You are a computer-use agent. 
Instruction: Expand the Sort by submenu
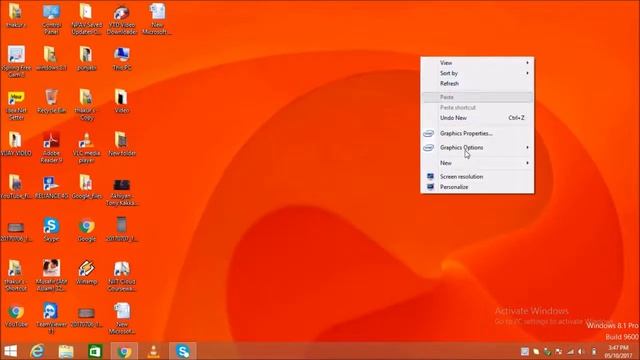[x=477, y=73]
